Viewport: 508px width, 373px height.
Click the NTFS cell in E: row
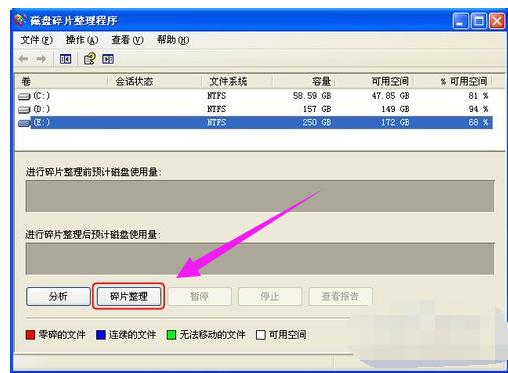(216, 122)
